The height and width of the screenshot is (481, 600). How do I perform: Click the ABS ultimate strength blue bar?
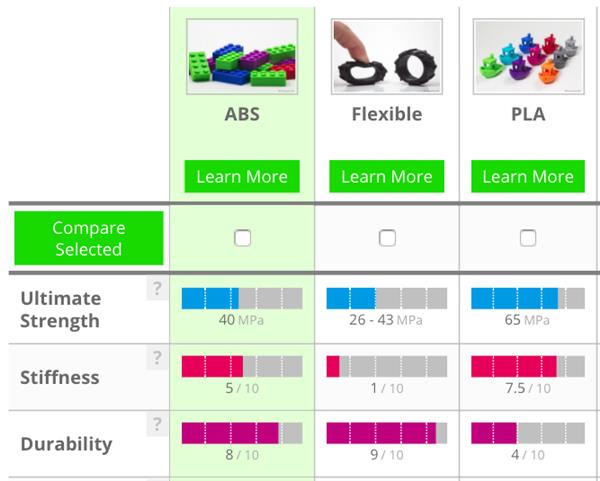tap(242, 298)
